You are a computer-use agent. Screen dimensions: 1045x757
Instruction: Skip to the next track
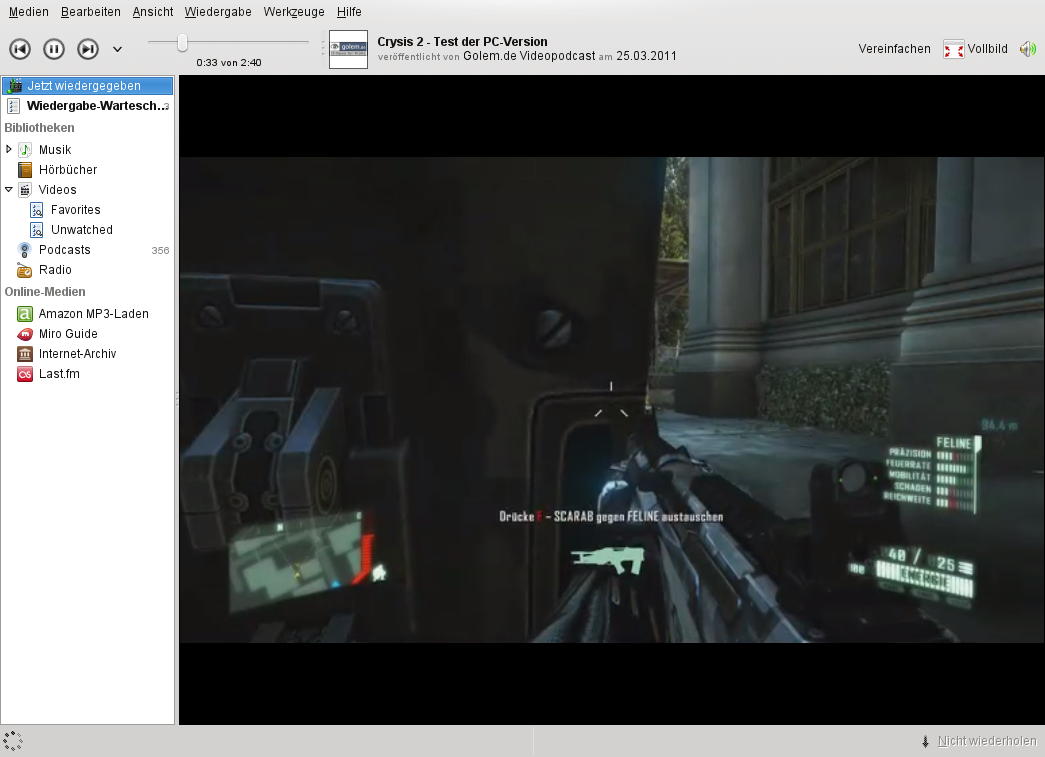pos(88,49)
